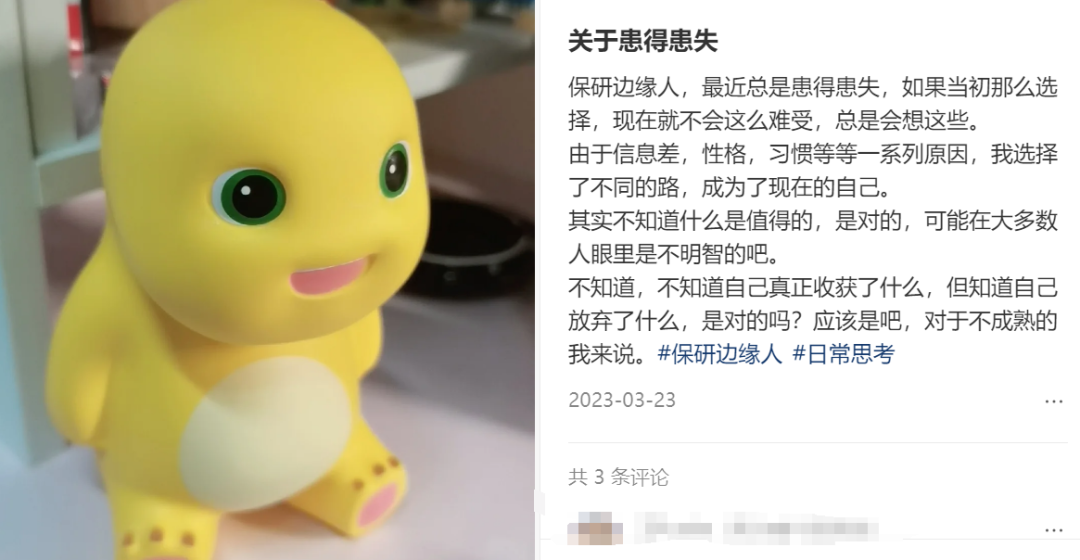Viewport: 1080px width, 560px height.
Task: Click the 共 3 条评论 comment count
Action: [619, 477]
